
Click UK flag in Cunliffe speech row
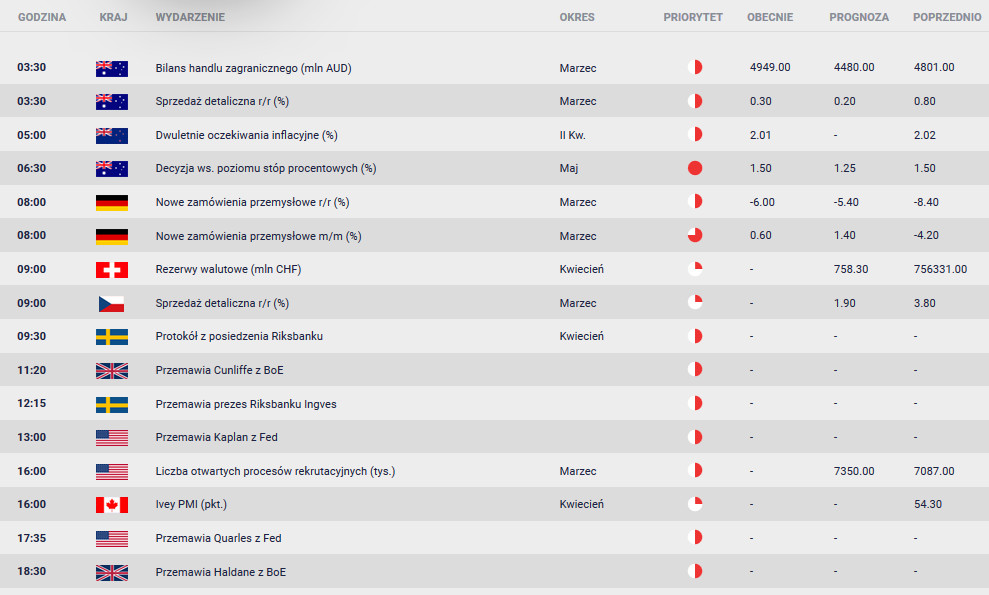[x=112, y=371]
